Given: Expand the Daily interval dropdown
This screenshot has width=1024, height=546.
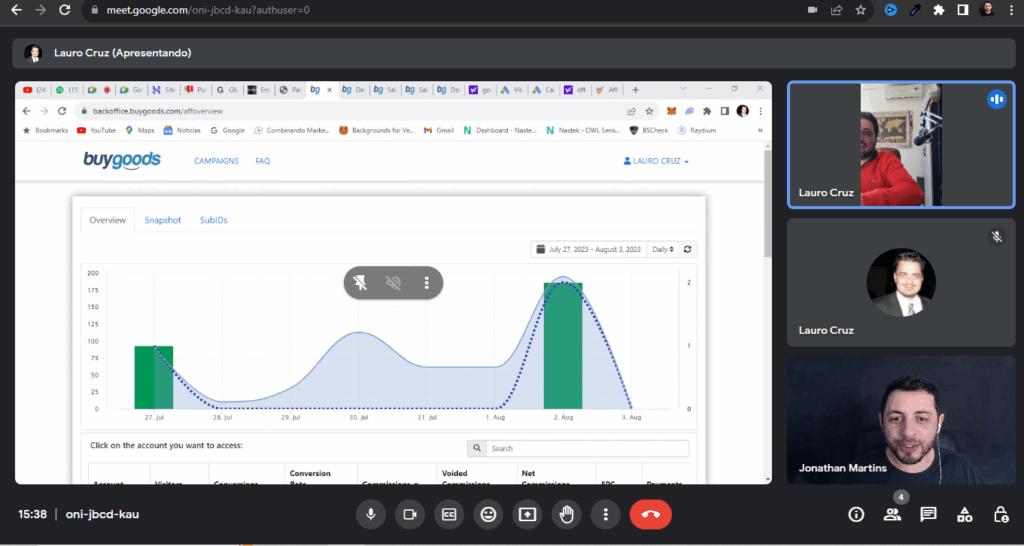Looking at the screenshot, I should (x=662, y=249).
